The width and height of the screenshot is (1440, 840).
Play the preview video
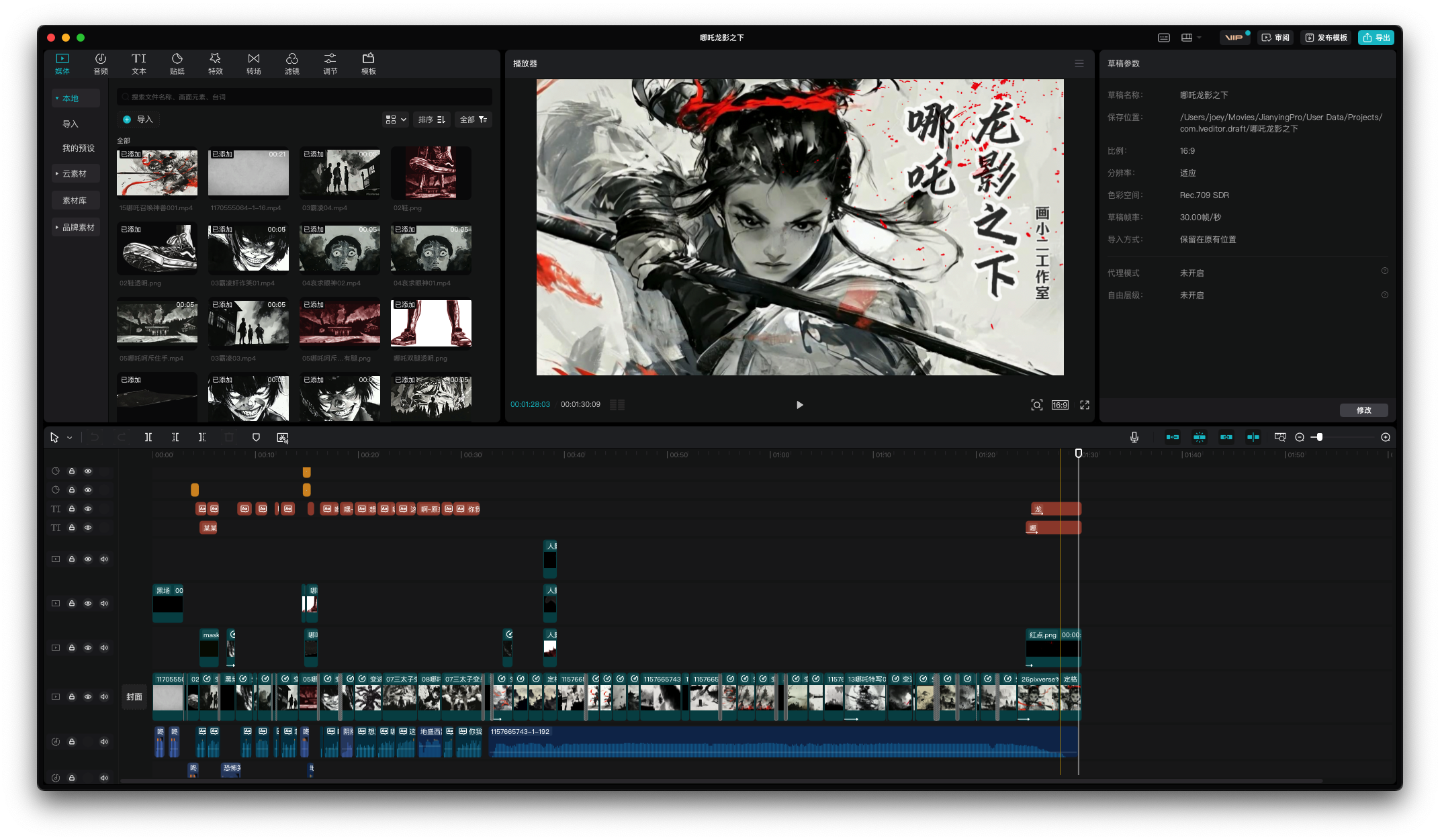[x=800, y=405]
